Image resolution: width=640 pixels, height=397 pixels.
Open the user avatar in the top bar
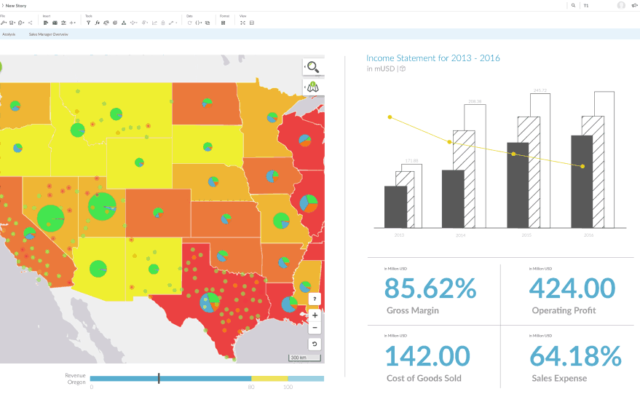point(621,5)
